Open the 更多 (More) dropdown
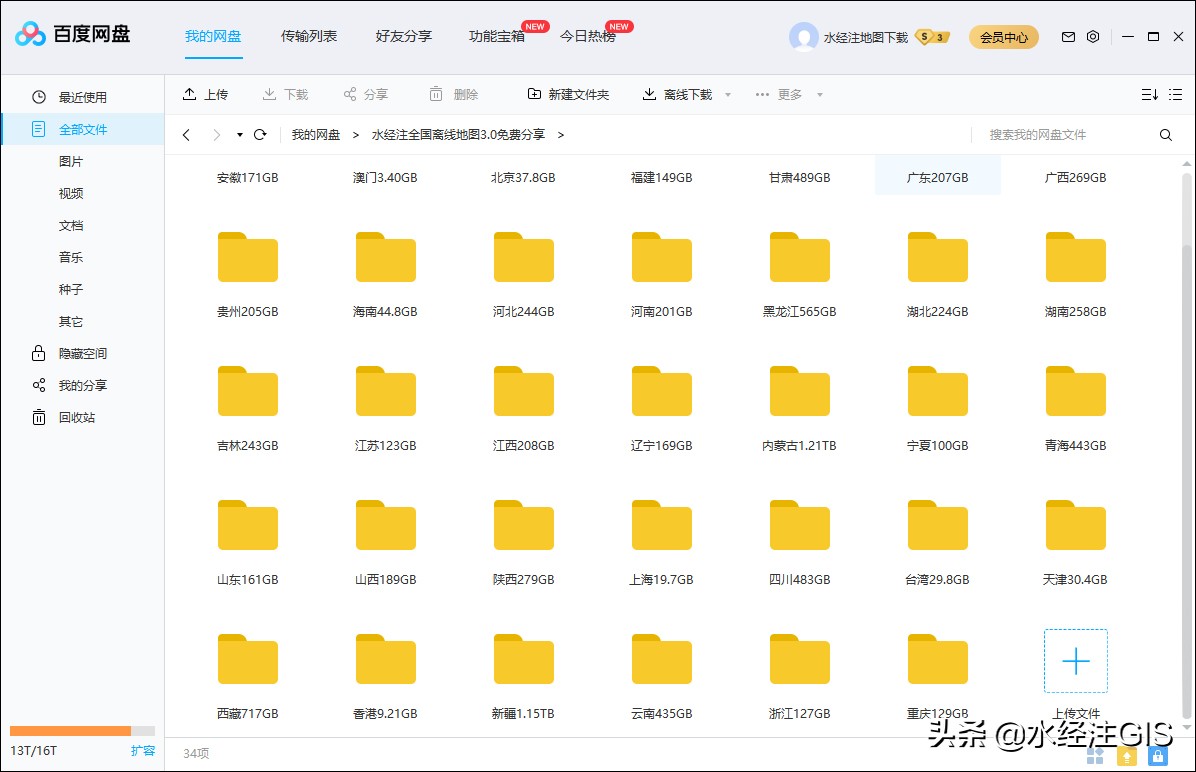 pyautogui.click(x=790, y=93)
